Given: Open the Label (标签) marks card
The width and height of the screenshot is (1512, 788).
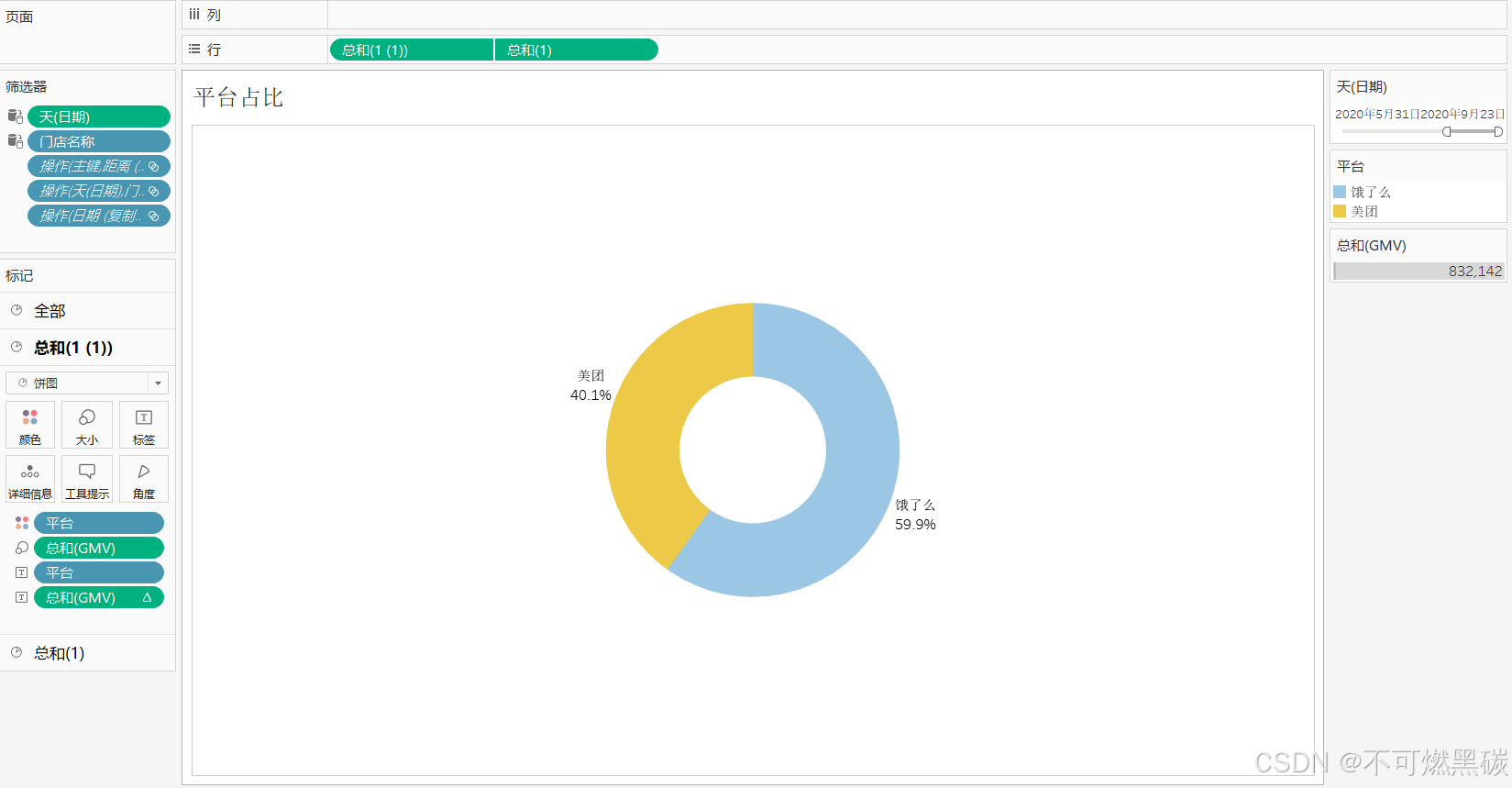Looking at the screenshot, I should pos(144,425).
